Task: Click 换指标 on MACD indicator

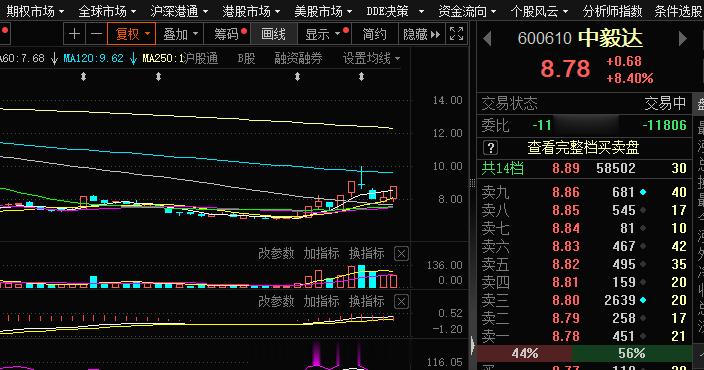Action: (x=367, y=302)
